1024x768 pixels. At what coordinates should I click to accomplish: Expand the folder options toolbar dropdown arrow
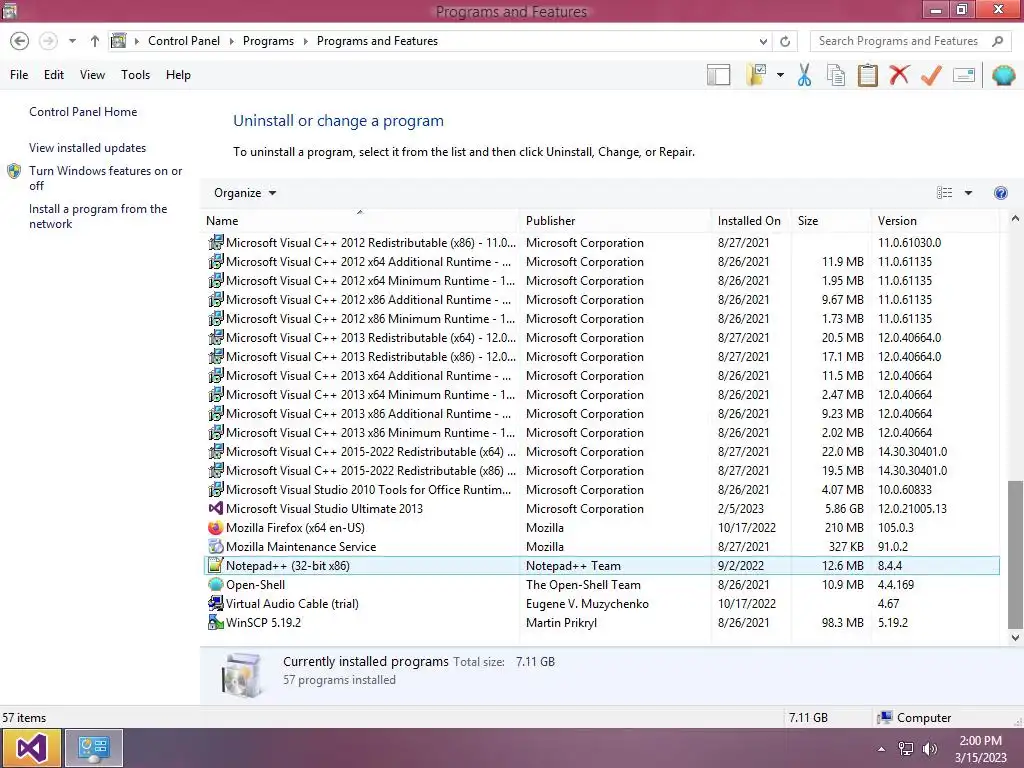point(780,75)
